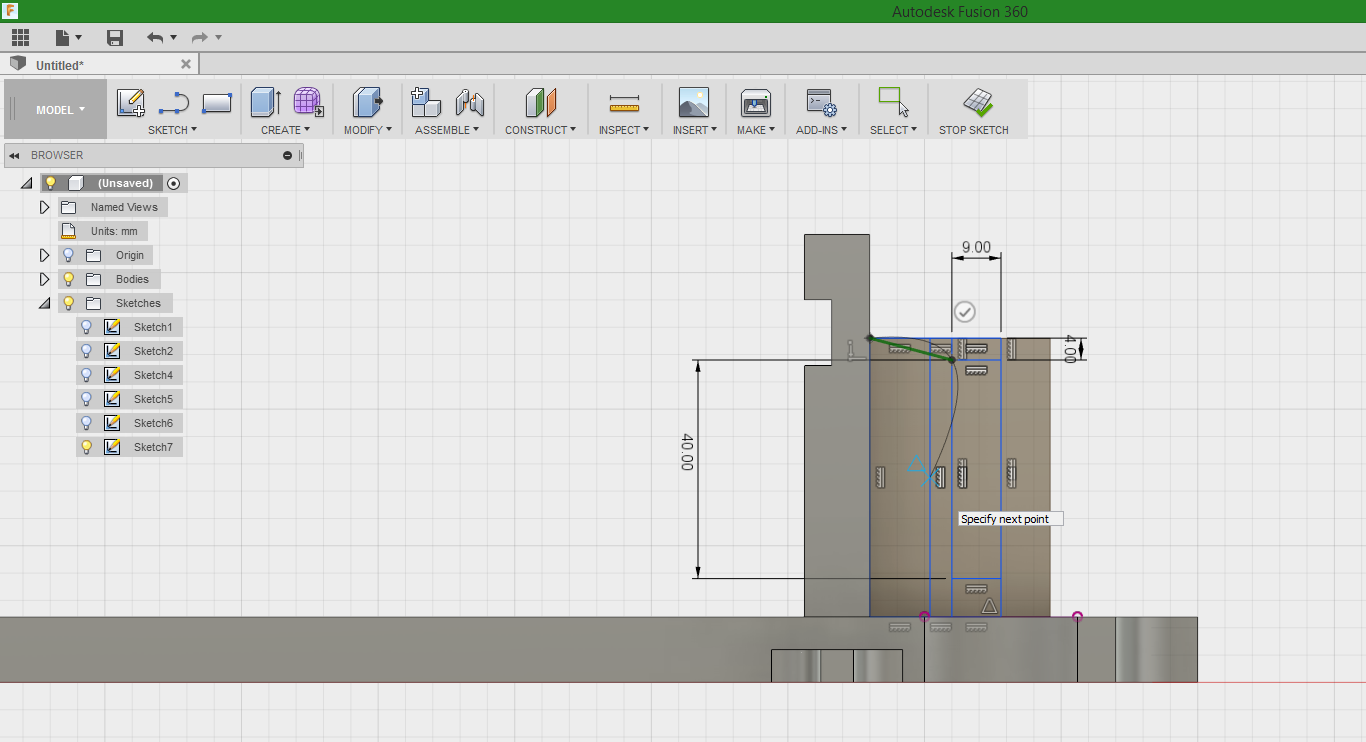Open the ASSEMBLE dropdown menu
Image resolution: width=1366 pixels, height=742 pixels.
447,130
